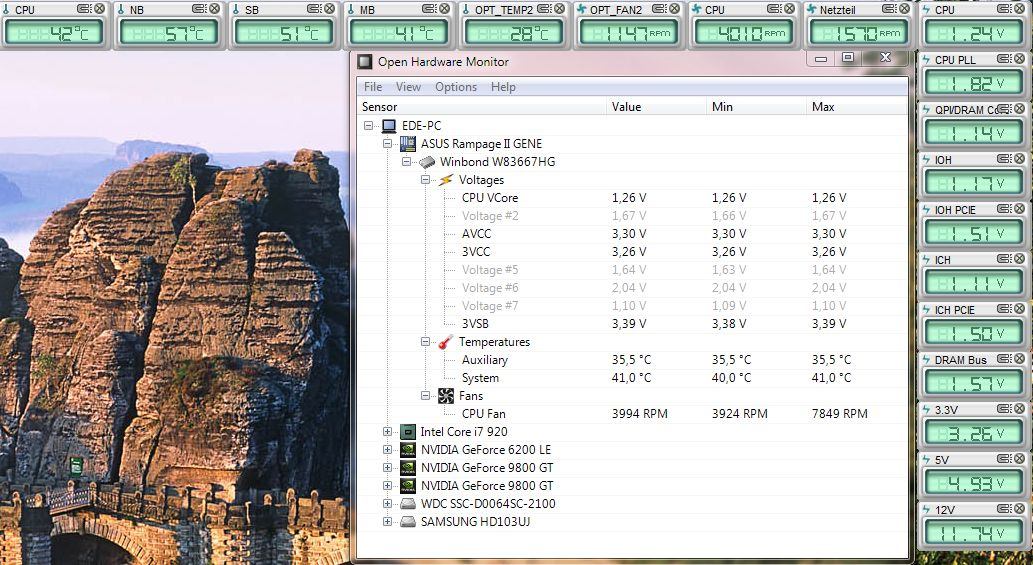1033x565 pixels.
Task: Close the OPT_TEMP2 gadget
Action: point(559,9)
